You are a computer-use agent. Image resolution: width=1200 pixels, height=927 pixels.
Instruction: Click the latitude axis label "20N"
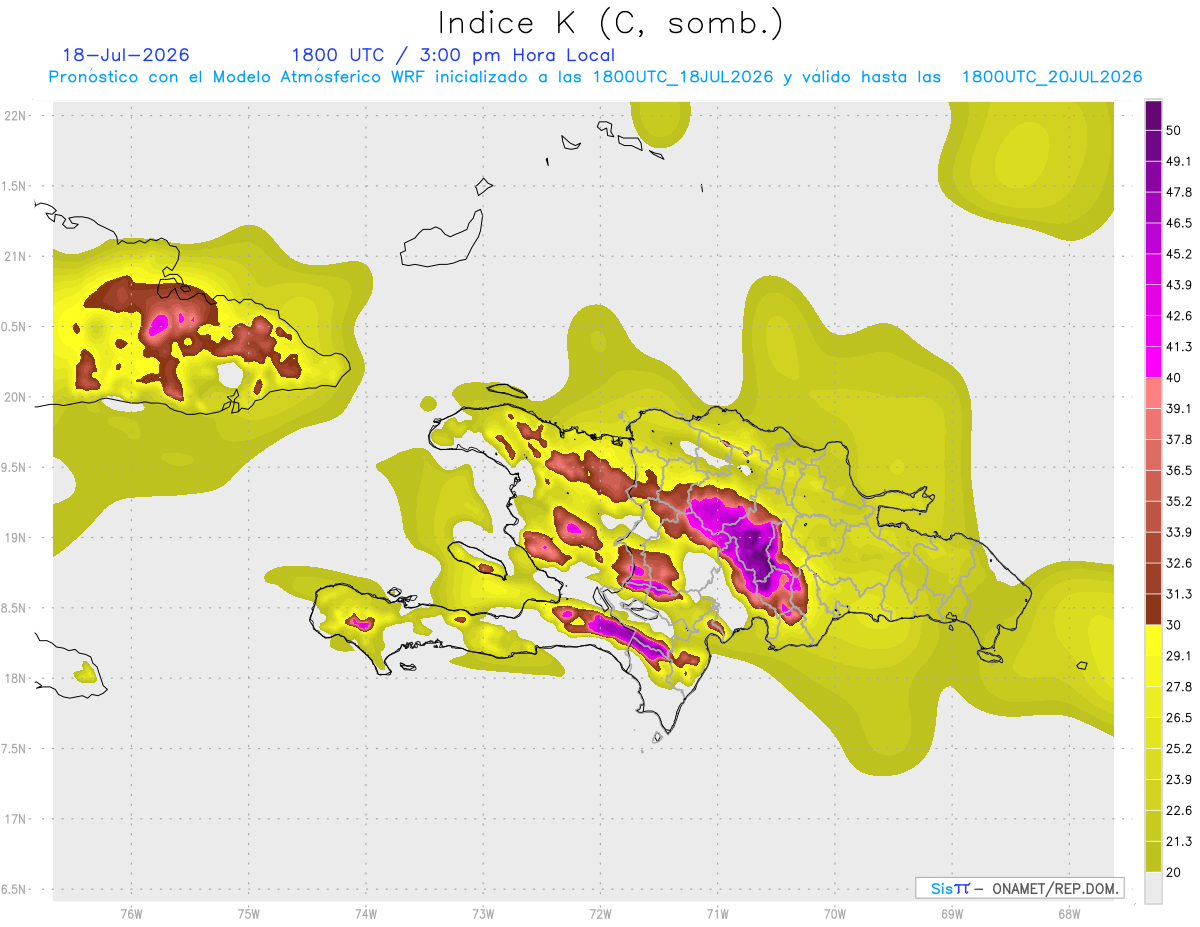point(17,397)
